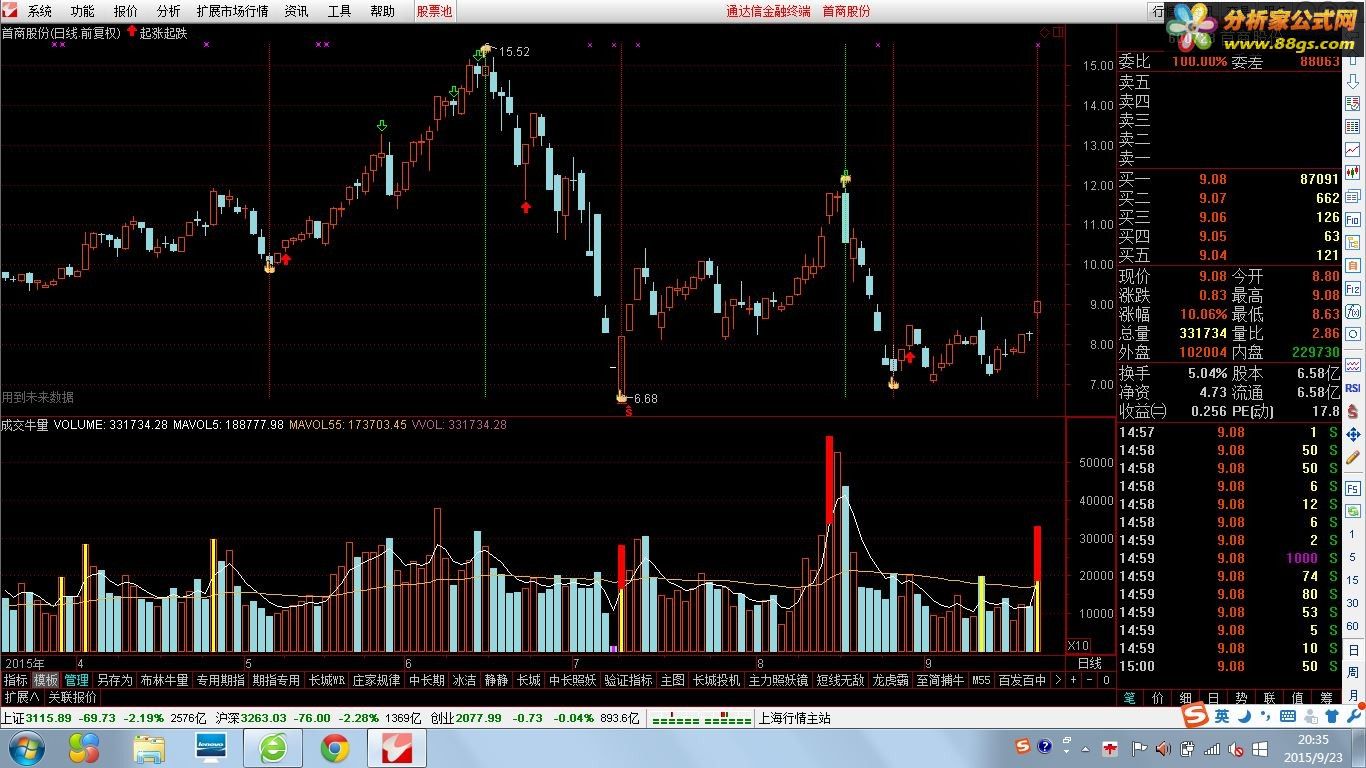1366x768 pixels.
Task: Open the 系统 menu
Action: pos(40,11)
